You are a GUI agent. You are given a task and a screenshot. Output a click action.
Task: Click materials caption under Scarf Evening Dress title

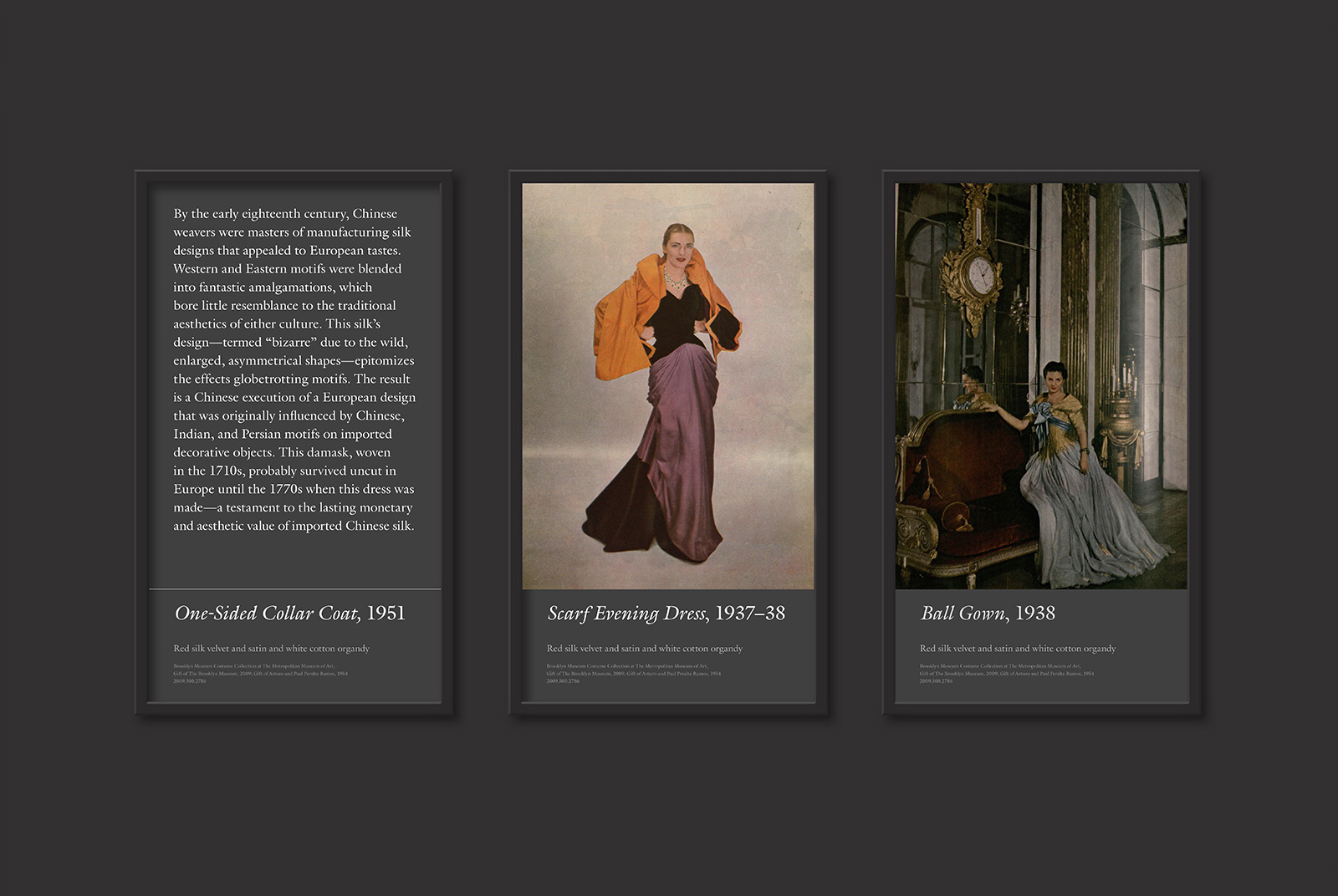pyautogui.click(x=644, y=649)
